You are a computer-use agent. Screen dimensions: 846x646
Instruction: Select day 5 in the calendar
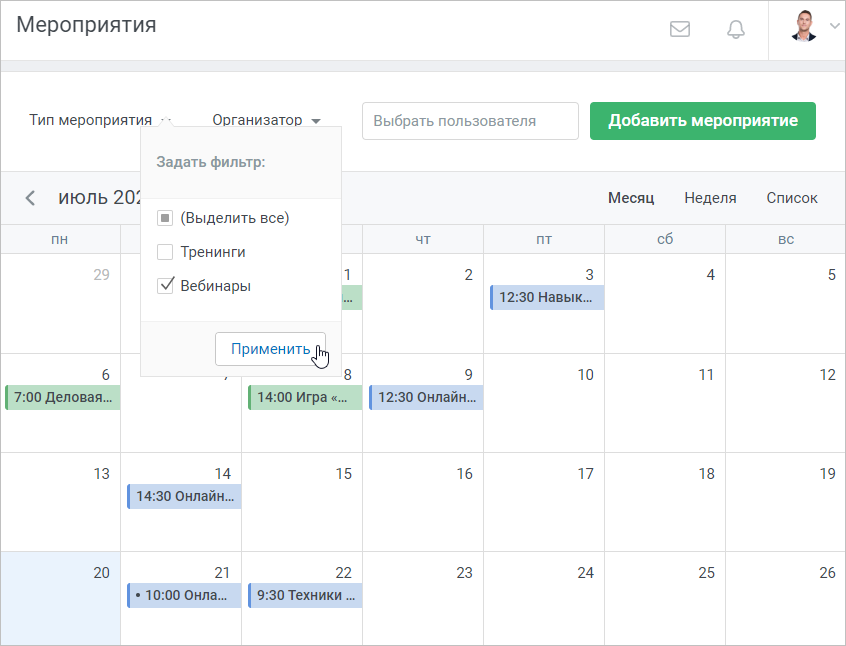click(x=786, y=303)
